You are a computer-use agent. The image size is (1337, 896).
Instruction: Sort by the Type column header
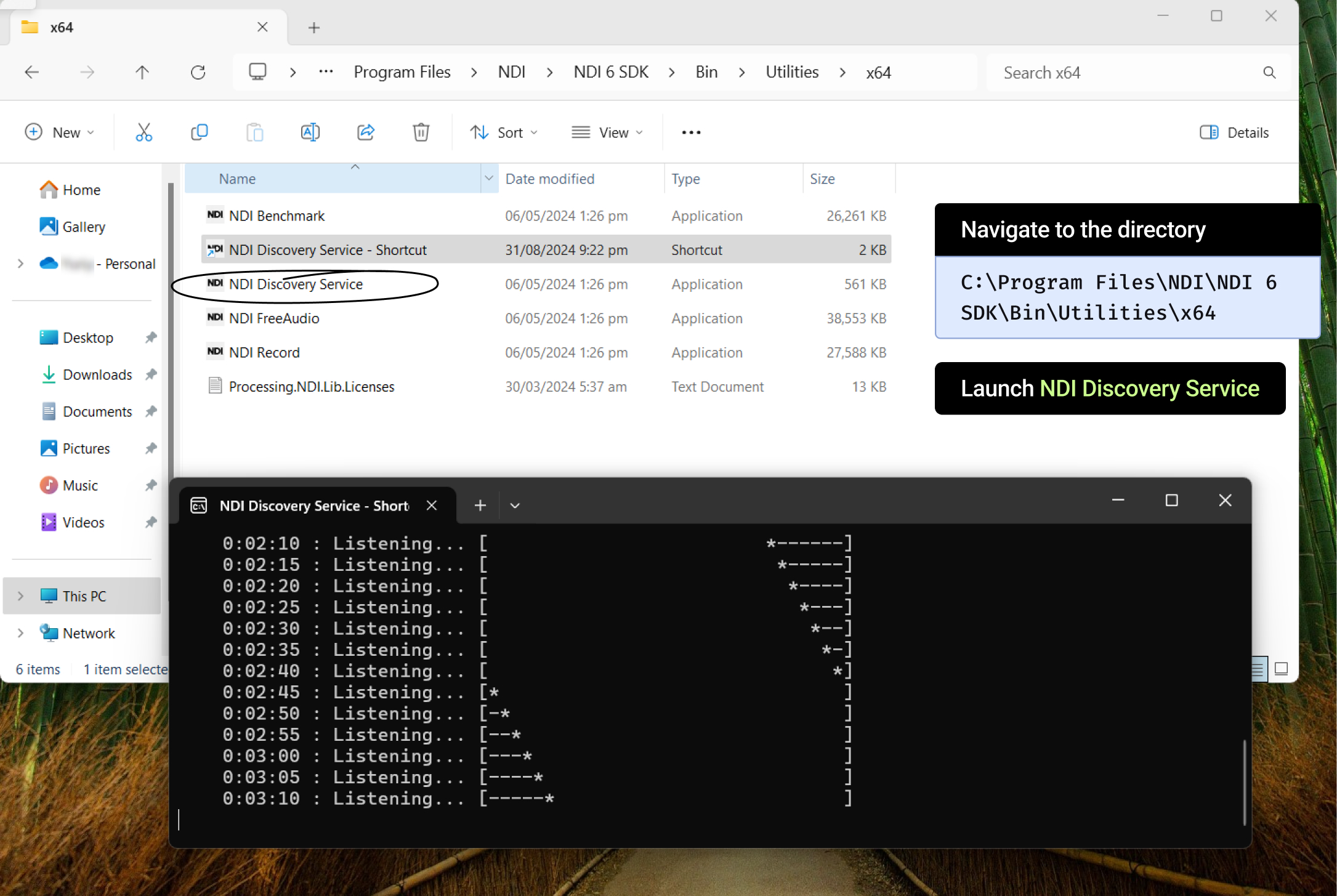[x=734, y=179]
